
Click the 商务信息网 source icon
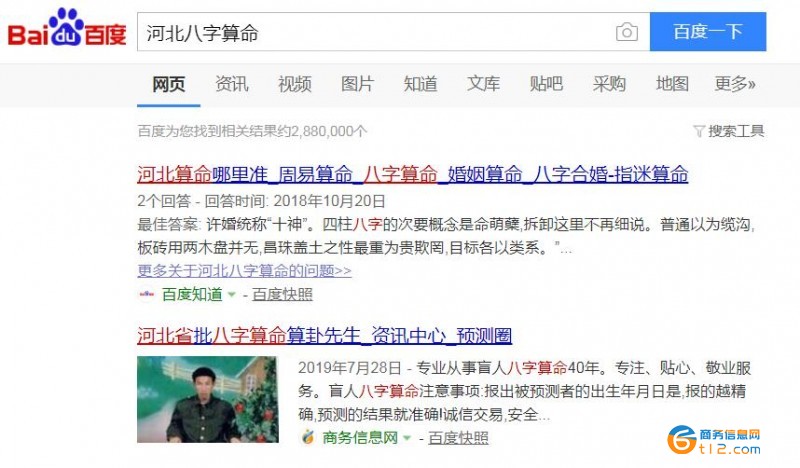[308, 437]
